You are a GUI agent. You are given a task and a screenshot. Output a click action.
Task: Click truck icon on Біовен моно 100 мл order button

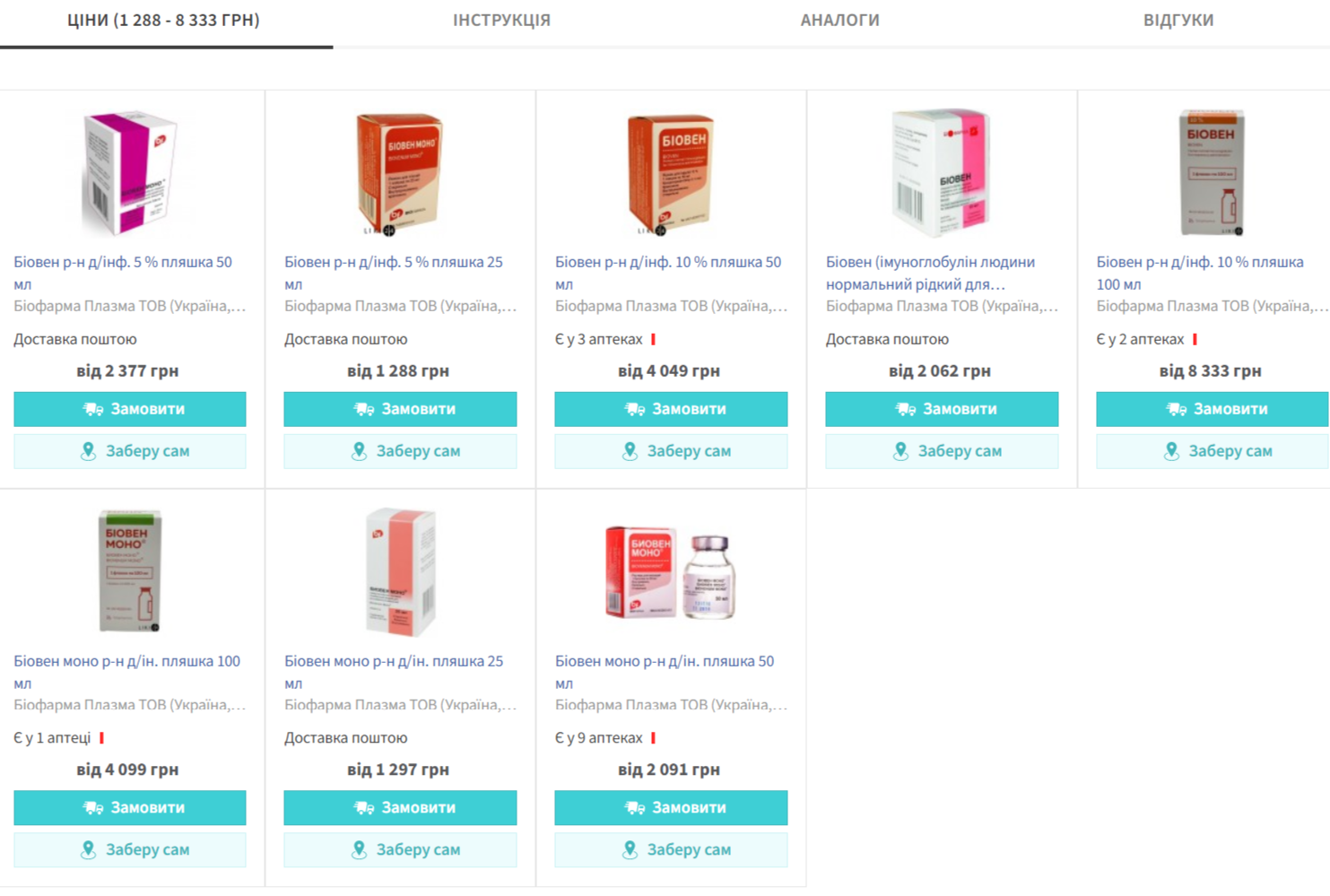pyautogui.click(x=93, y=808)
